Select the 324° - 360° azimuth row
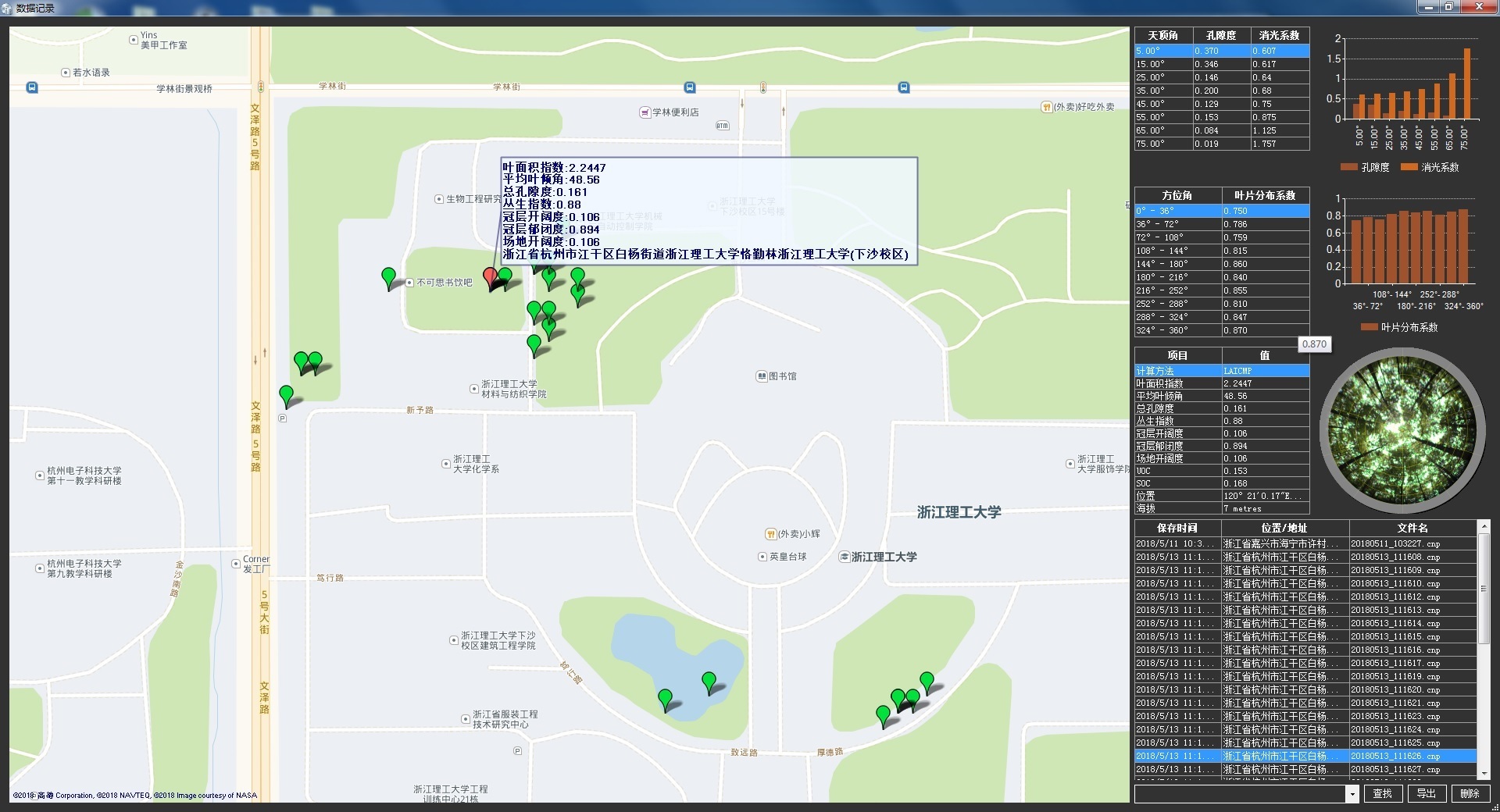 click(1222, 330)
